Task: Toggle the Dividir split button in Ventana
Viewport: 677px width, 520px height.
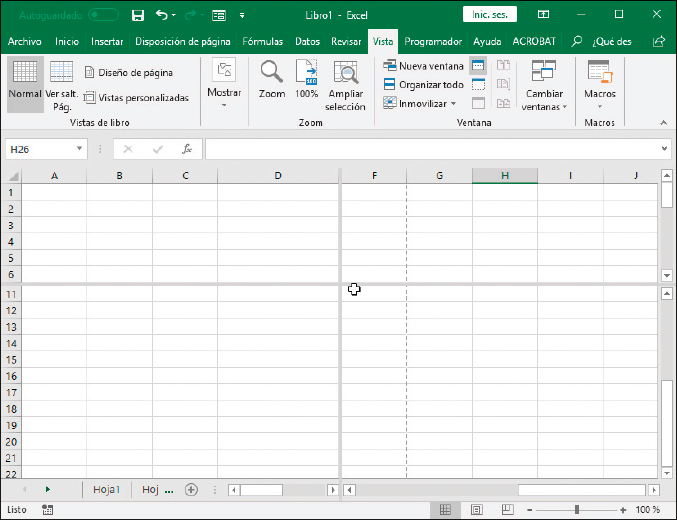Action: 478,65
